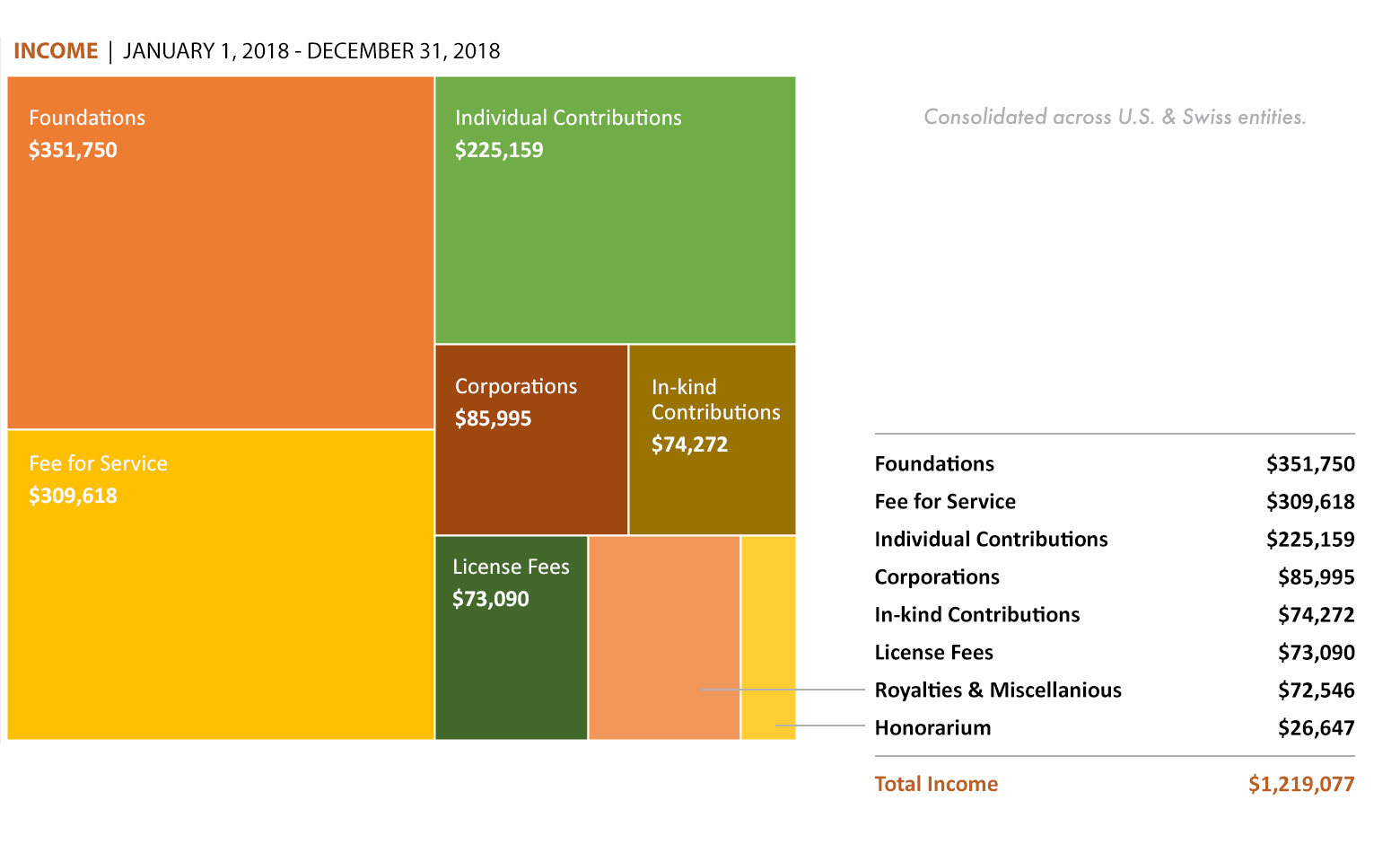
Task: Click the green Individual Contributions treemap block
Action: [615, 209]
